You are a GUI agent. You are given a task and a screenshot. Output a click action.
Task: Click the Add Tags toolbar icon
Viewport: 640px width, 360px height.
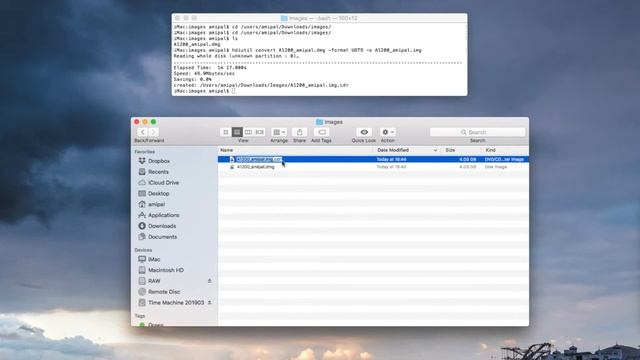pos(322,132)
